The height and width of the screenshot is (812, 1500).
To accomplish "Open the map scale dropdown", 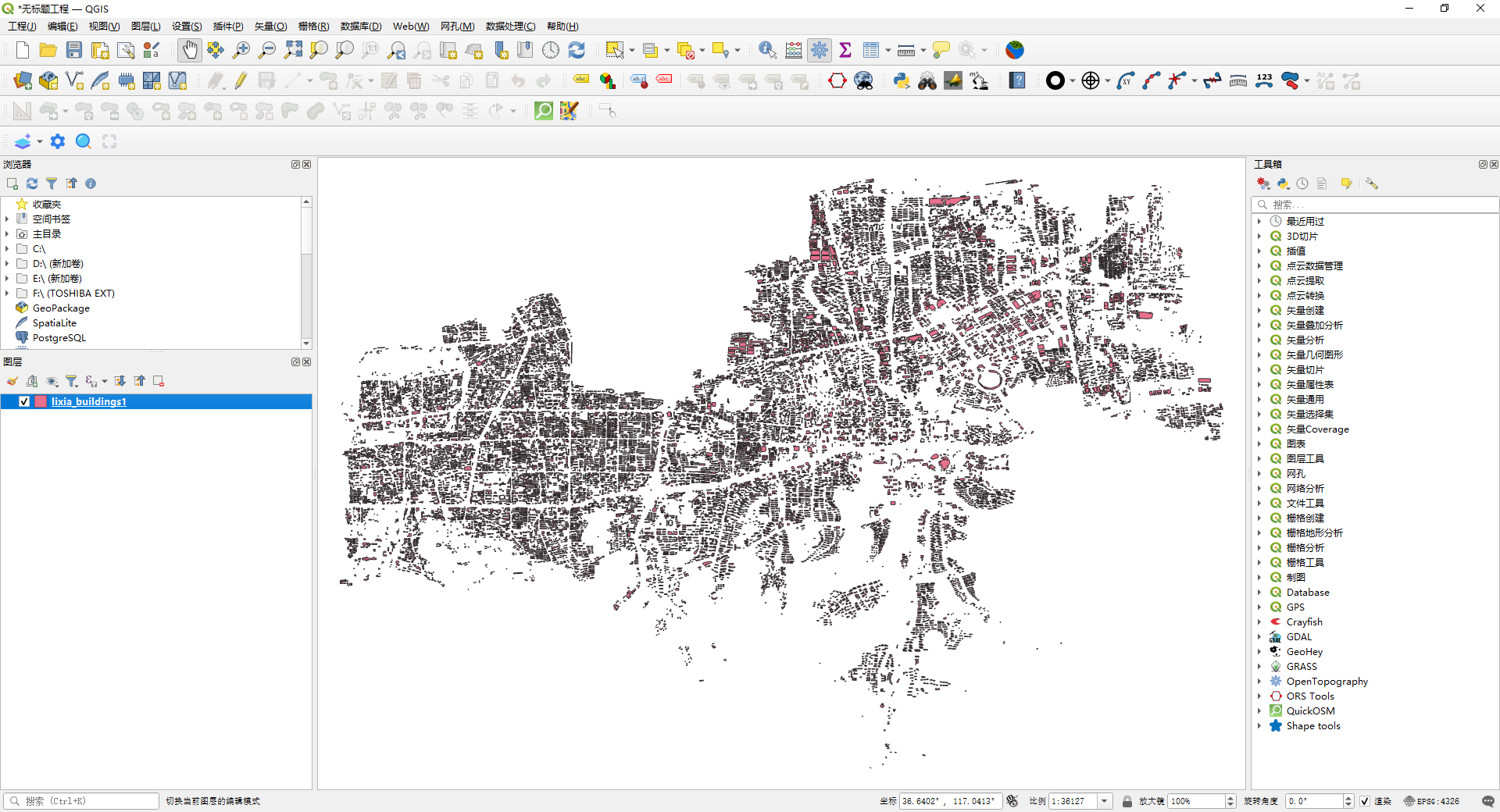I will pos(1105,801).
